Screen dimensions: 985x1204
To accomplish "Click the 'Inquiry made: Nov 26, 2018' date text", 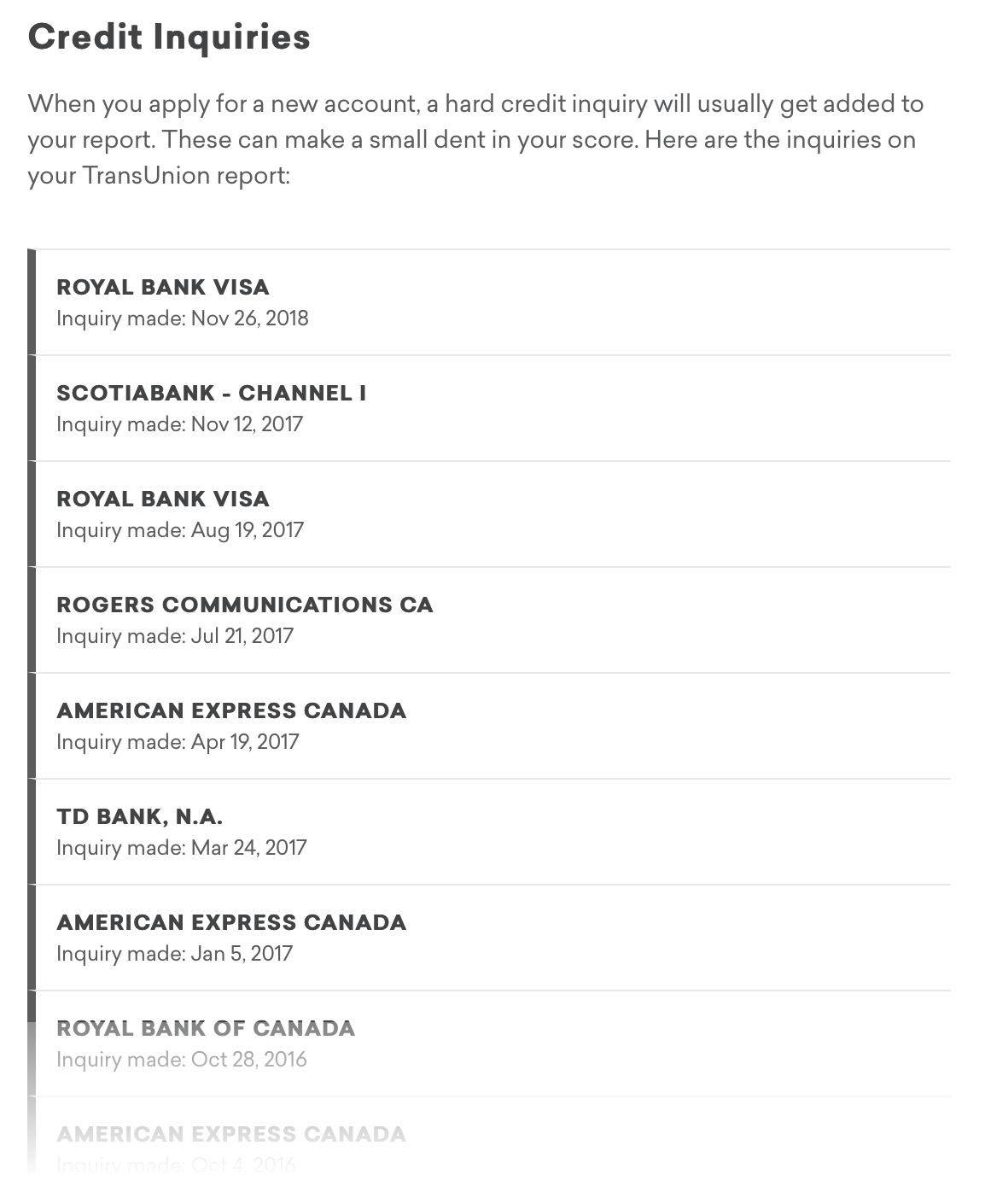I will pyautogui.click(x=183, y=319).
